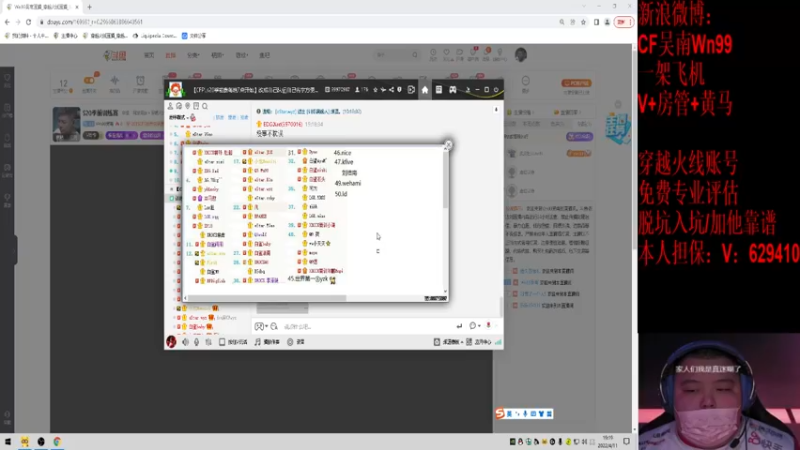This screenshot has width=800, height=450.
Task: Click the popup's horizontal scrollbar
Action: click(x=267, y=298)
